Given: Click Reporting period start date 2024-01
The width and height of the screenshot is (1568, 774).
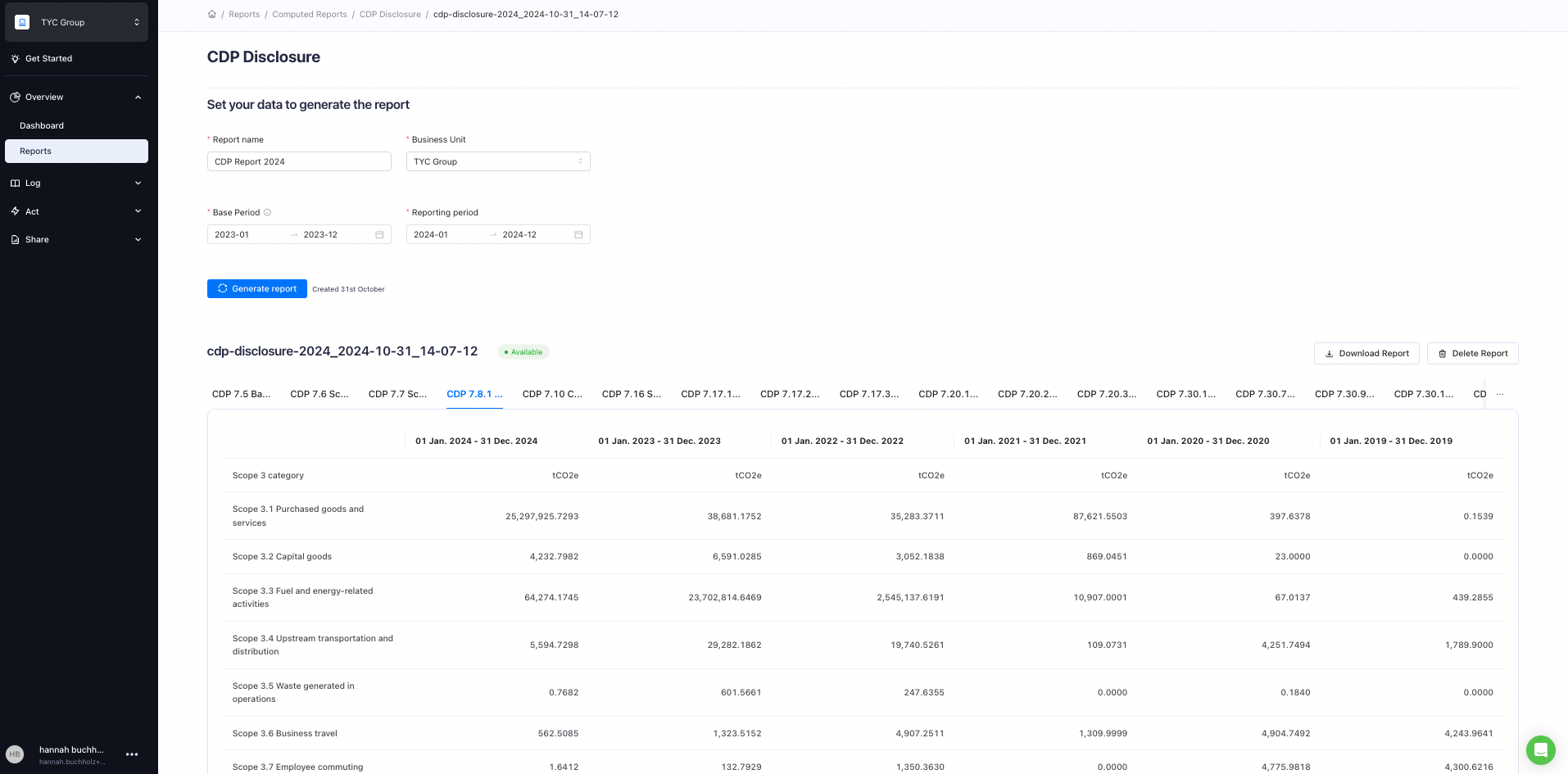Looking at the screenshot, I should (431, 234).
